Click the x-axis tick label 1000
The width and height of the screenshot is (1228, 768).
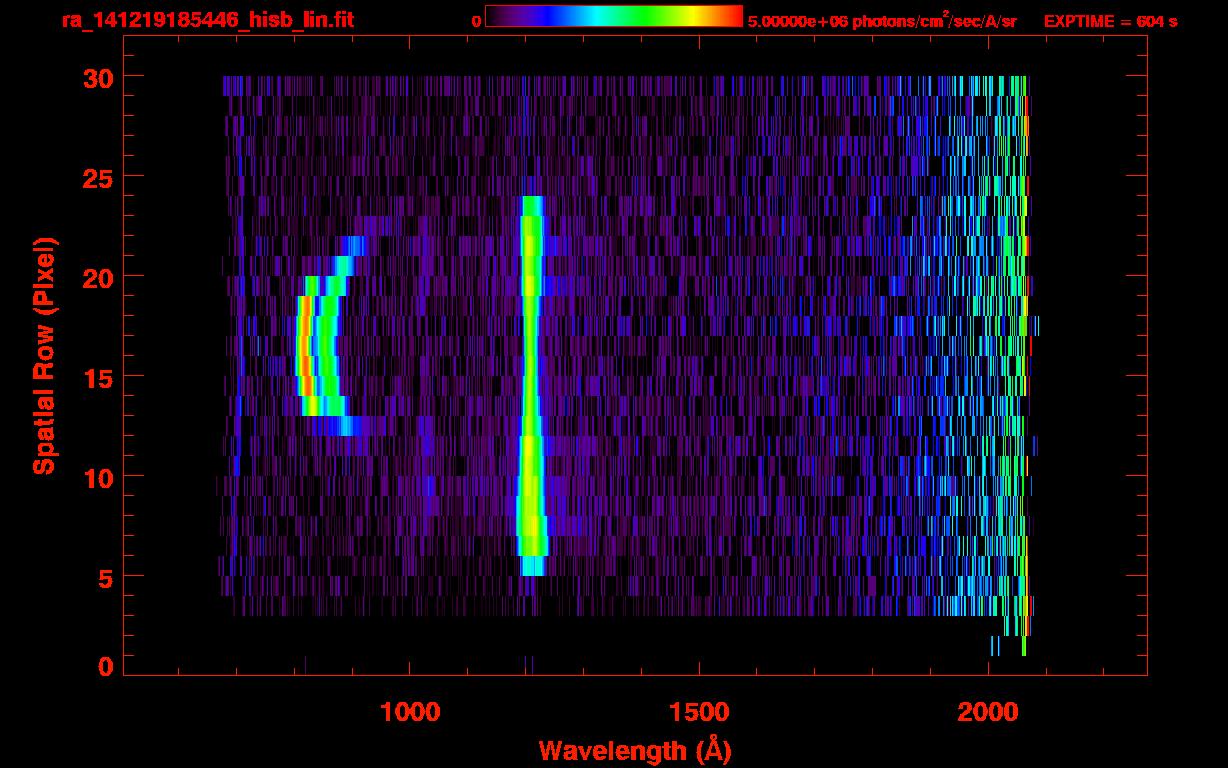pyautogui.click(x=410, y=712)
